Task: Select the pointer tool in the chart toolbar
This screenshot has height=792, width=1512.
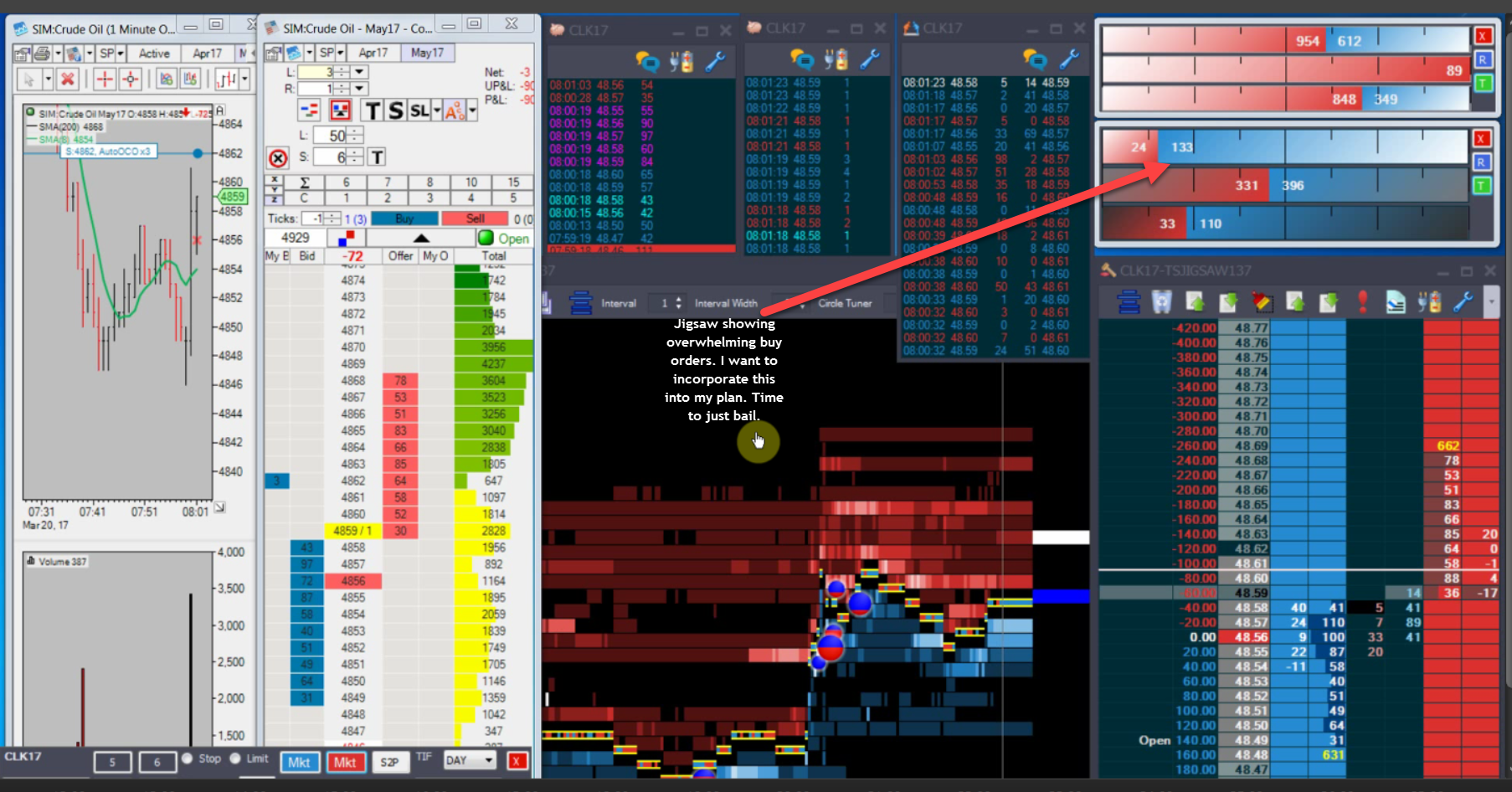Action: [x=29, y=80]
